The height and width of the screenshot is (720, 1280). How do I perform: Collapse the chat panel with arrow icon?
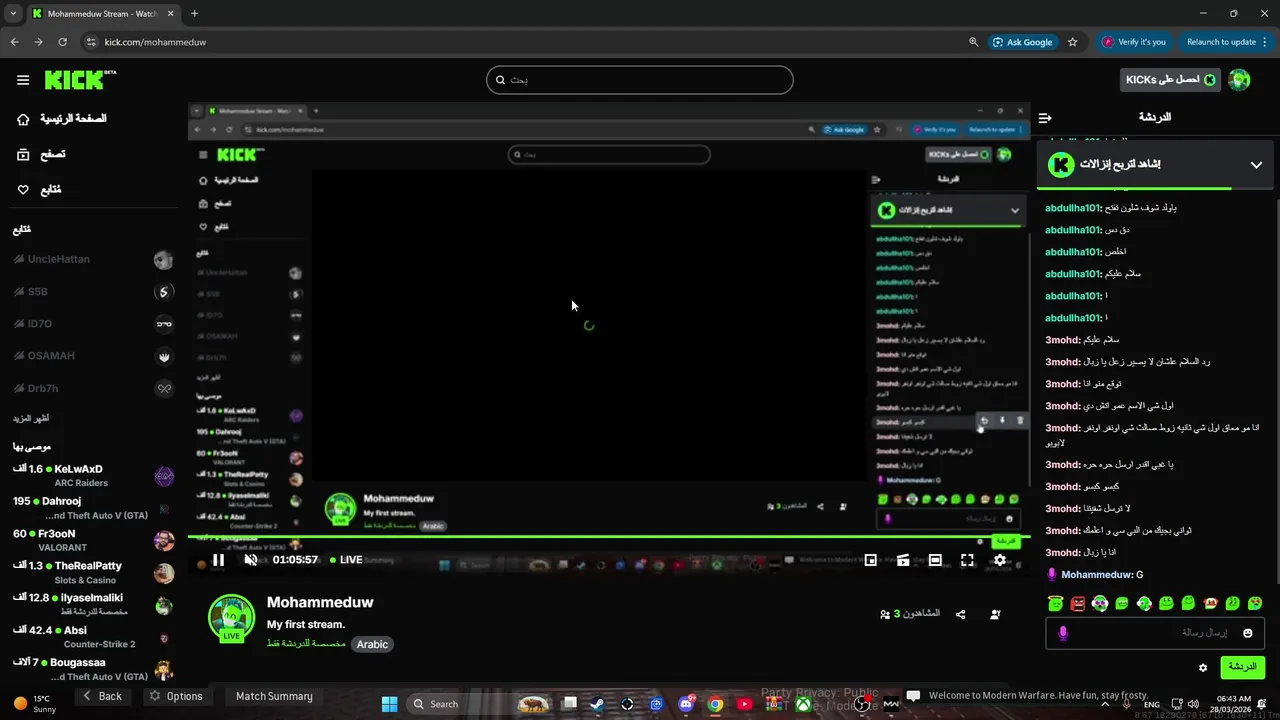tap(1045, 118)
